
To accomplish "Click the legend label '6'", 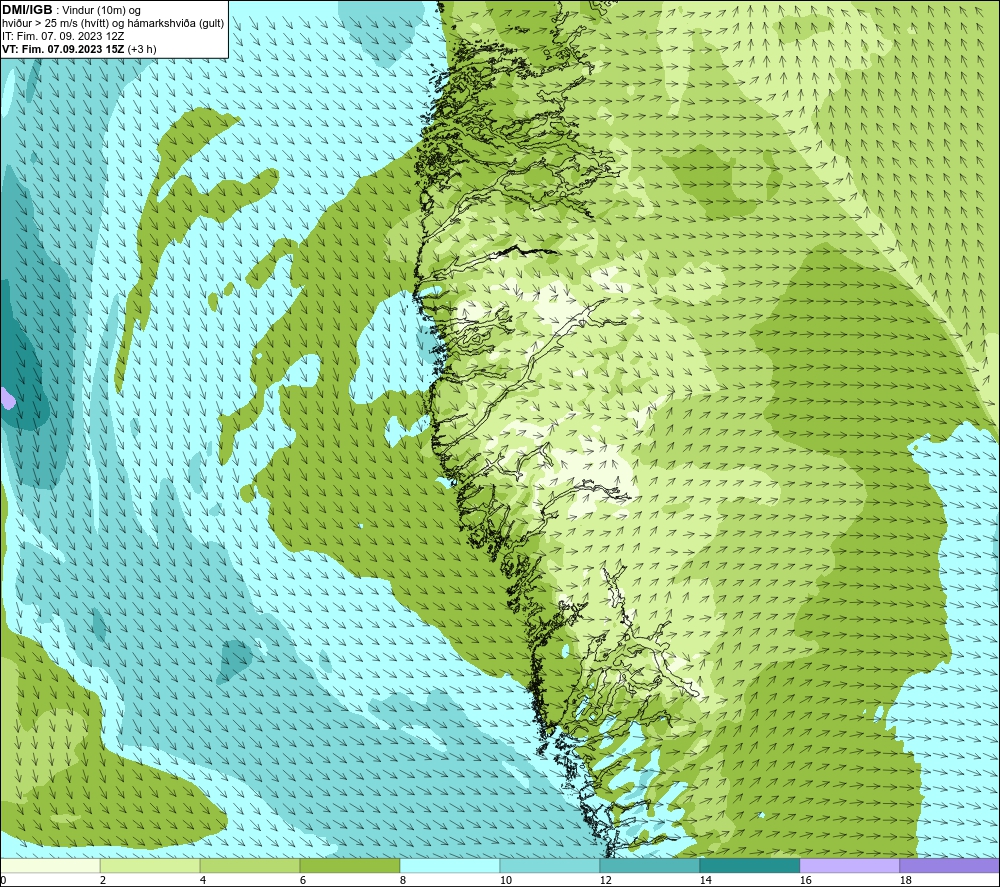I will (303, 880).
